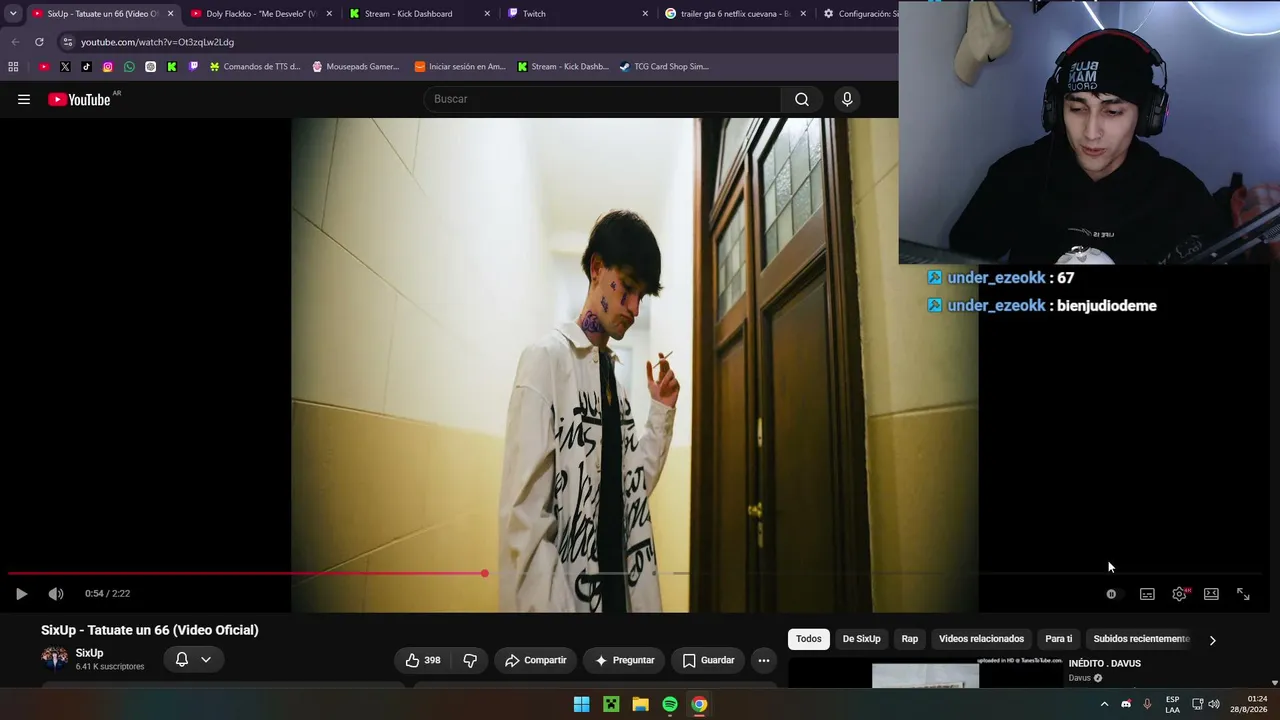The height and width of the screenshot is (720, 1280).
Task: Open the SixUp channel avatar
Action: [x=55, y=658]
